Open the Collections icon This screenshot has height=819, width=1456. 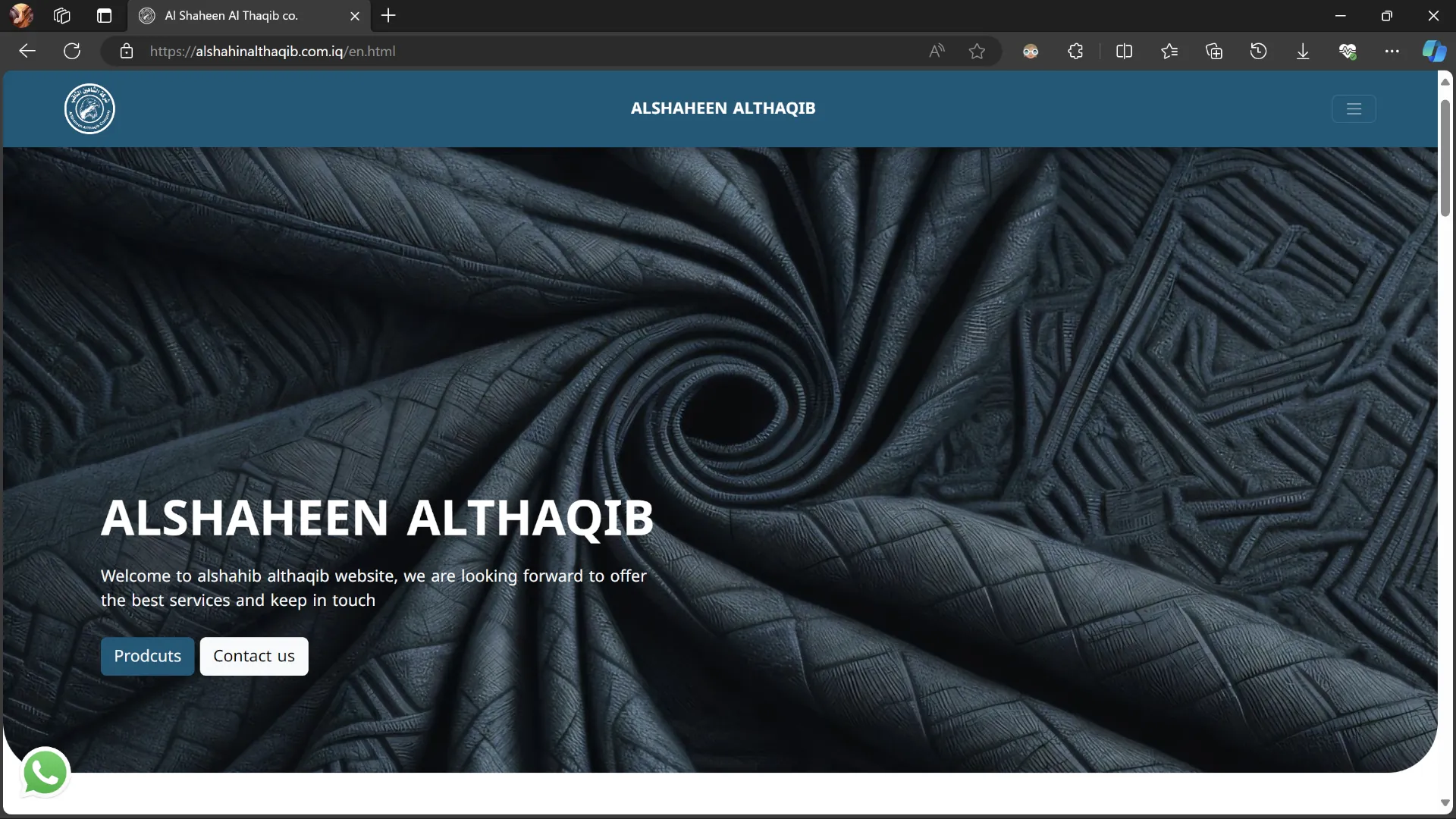[x=1213, y=52]
